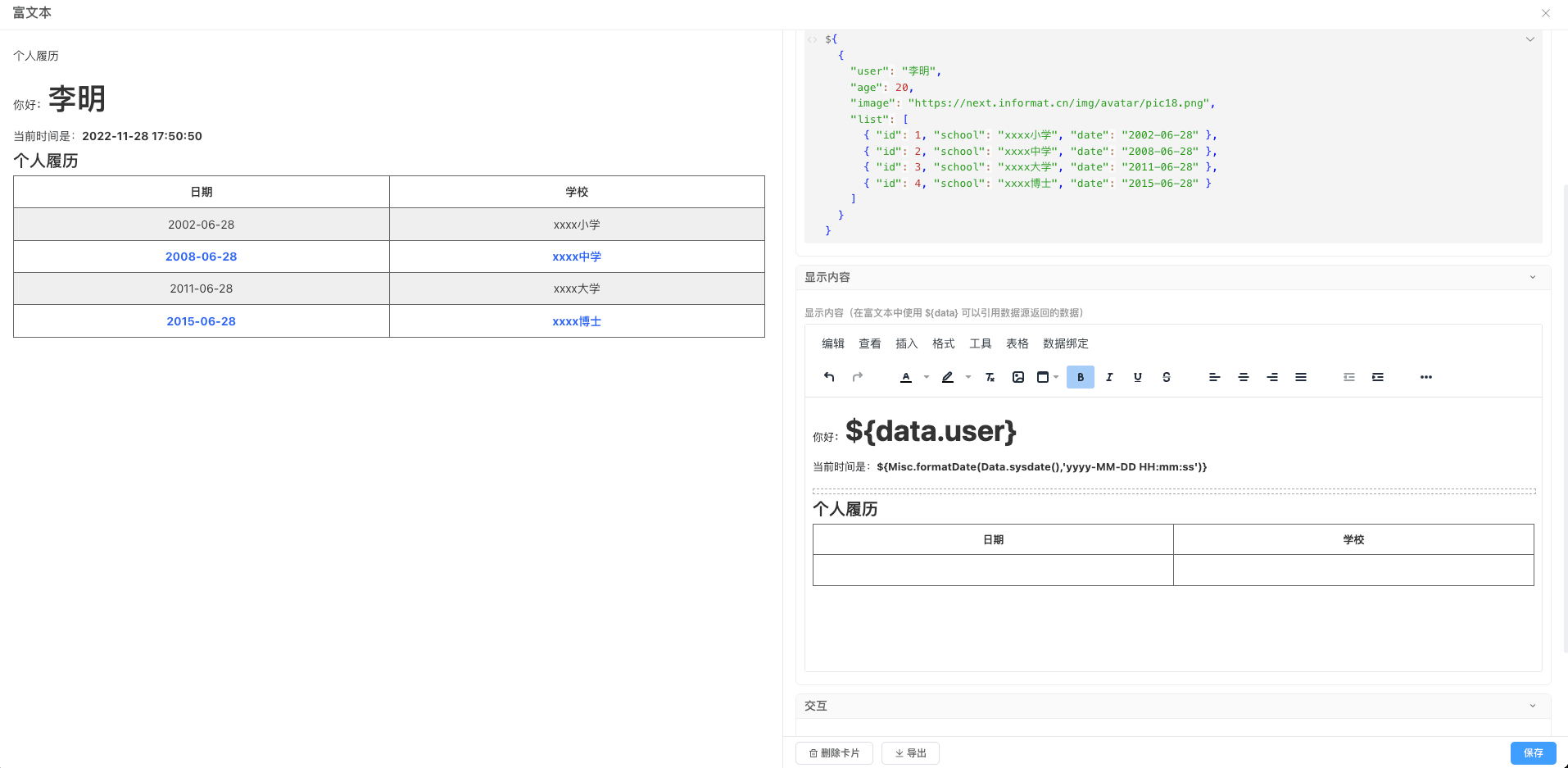Open the text color dropdown arrow

927,377
